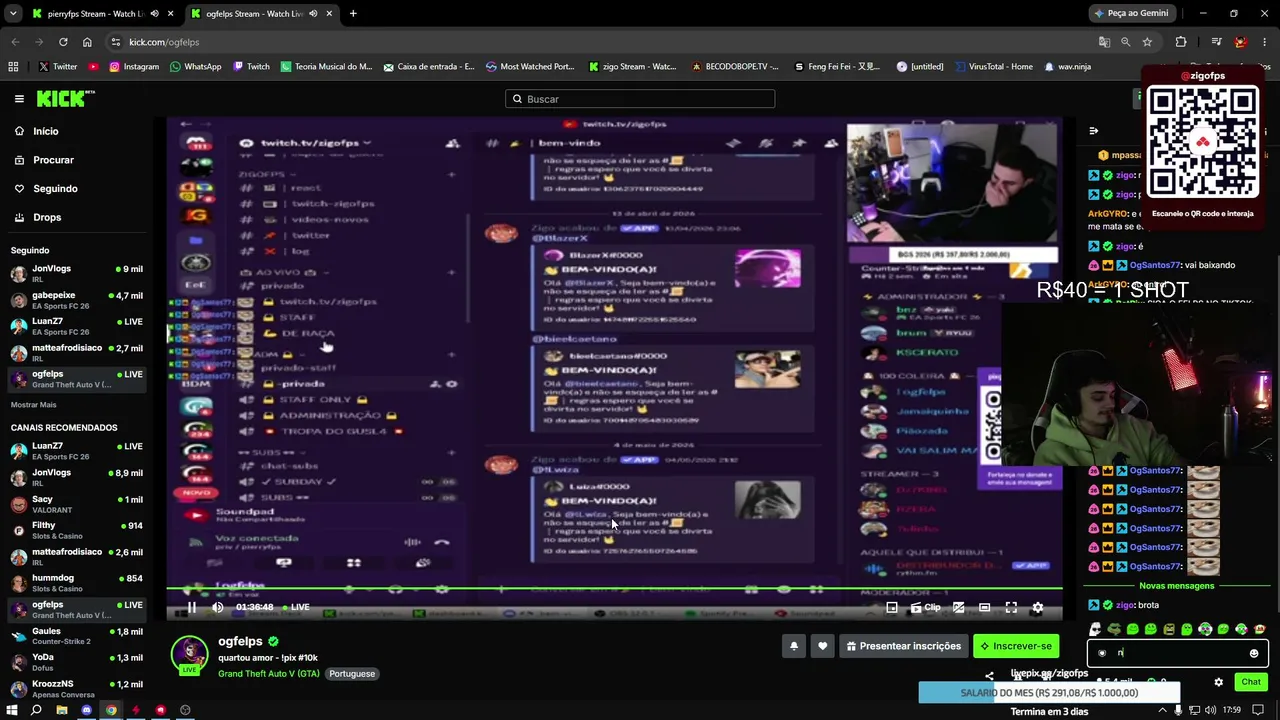Pause the stream video
Viewport: 1280px width, 720px height.
tap(192, 607)
